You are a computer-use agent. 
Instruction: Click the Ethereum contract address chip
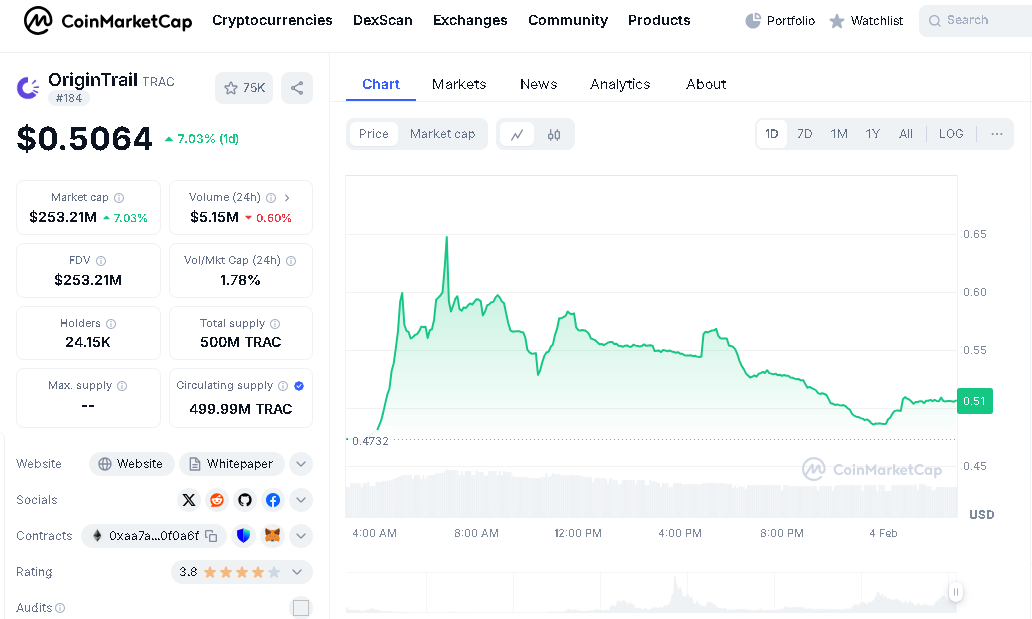[154, 536]
